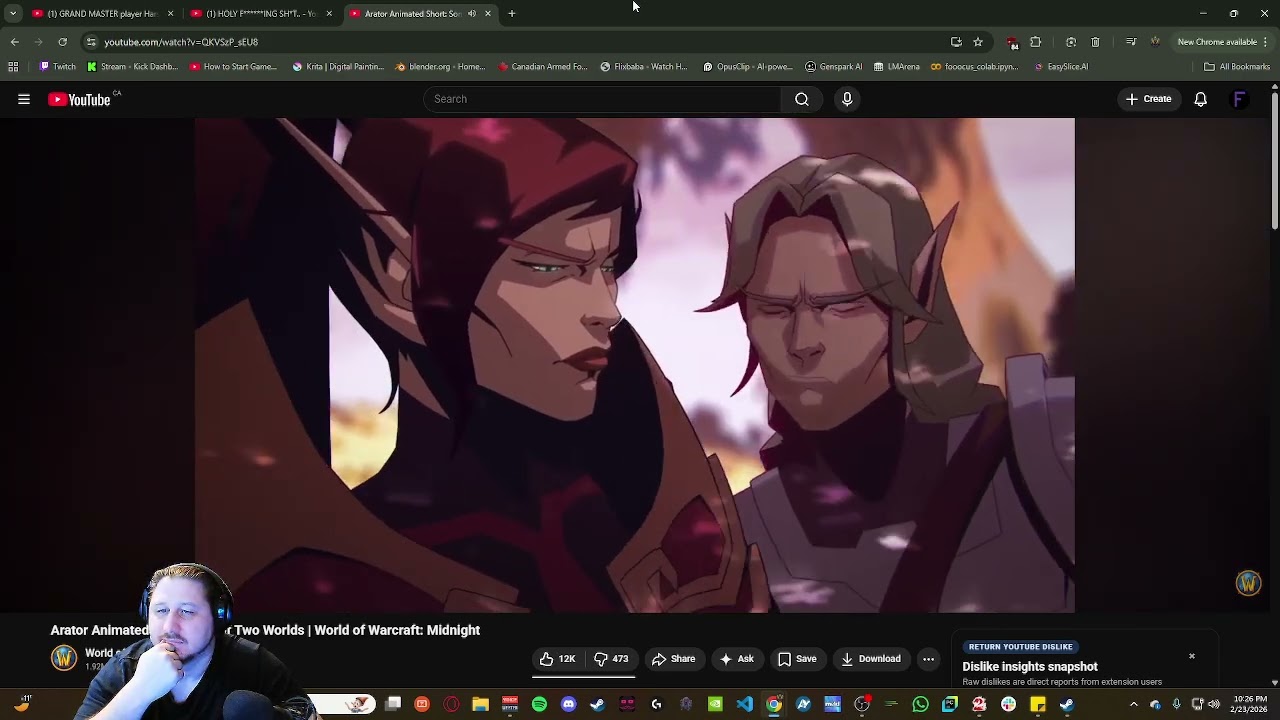Open the OpusClip bookmark
Viewport: 1280px width, 720px height.
747,67
